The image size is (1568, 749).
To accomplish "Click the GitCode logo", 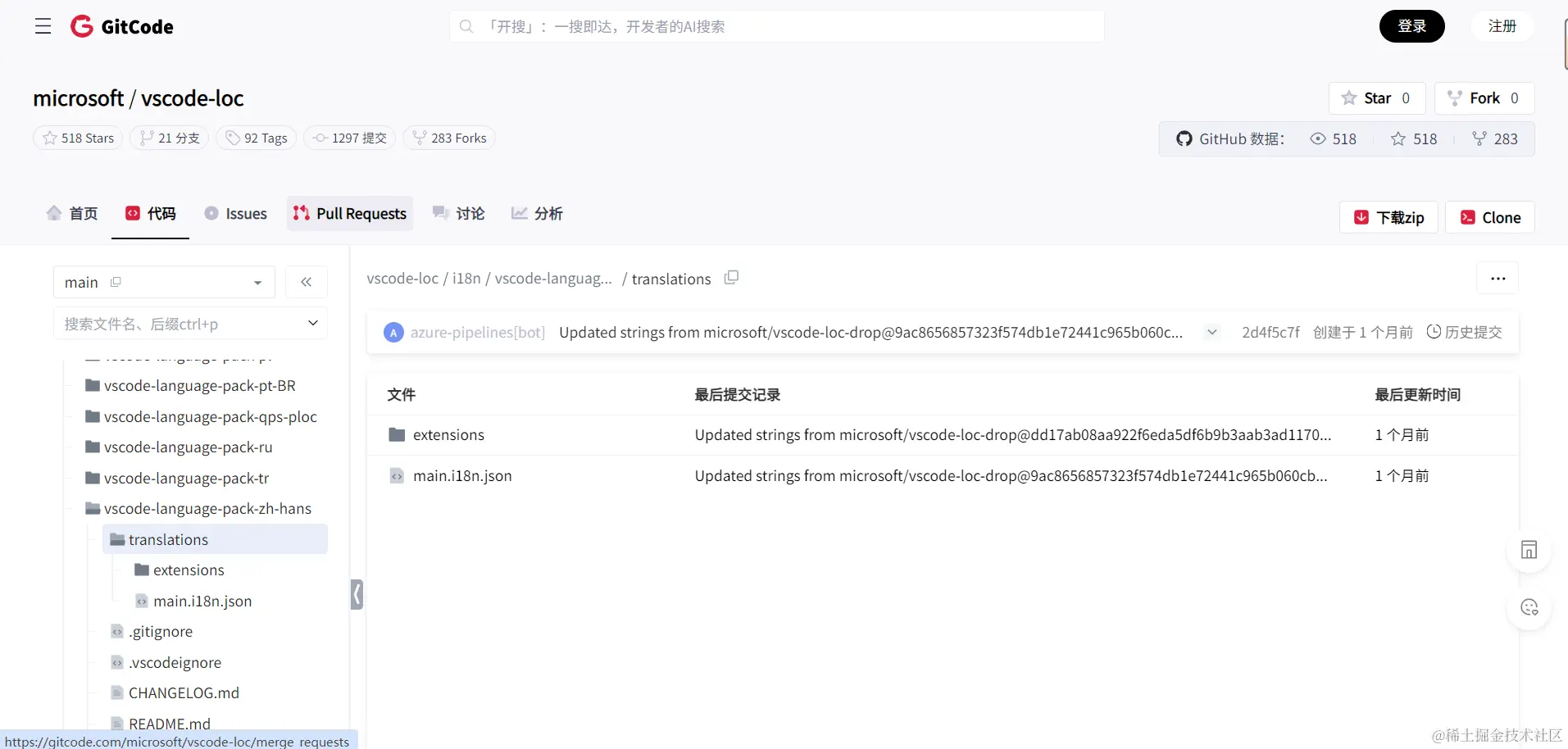I will (122, 26).
